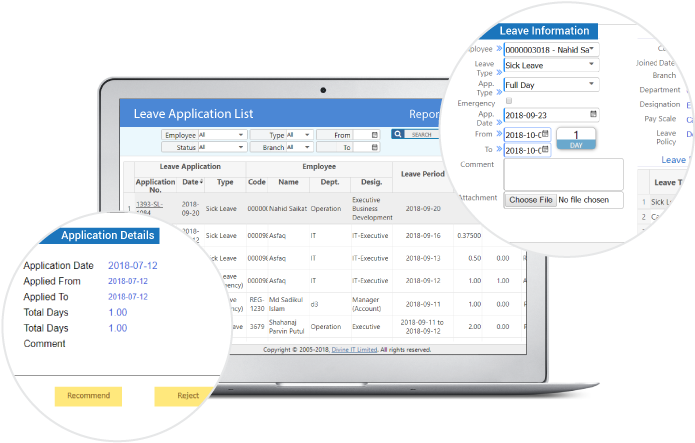Click the 3679 code cell
The height and width of the screenshot is (443, 695).
pos(257,326)
